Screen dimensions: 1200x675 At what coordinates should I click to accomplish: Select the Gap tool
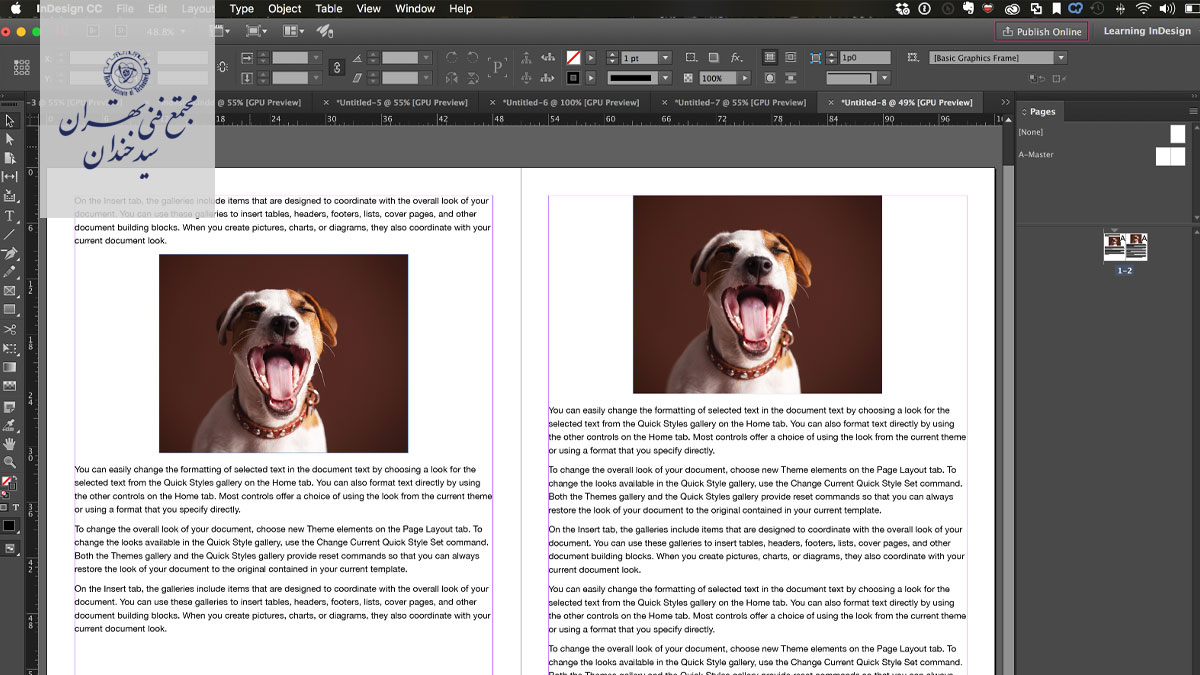[10, 177]
